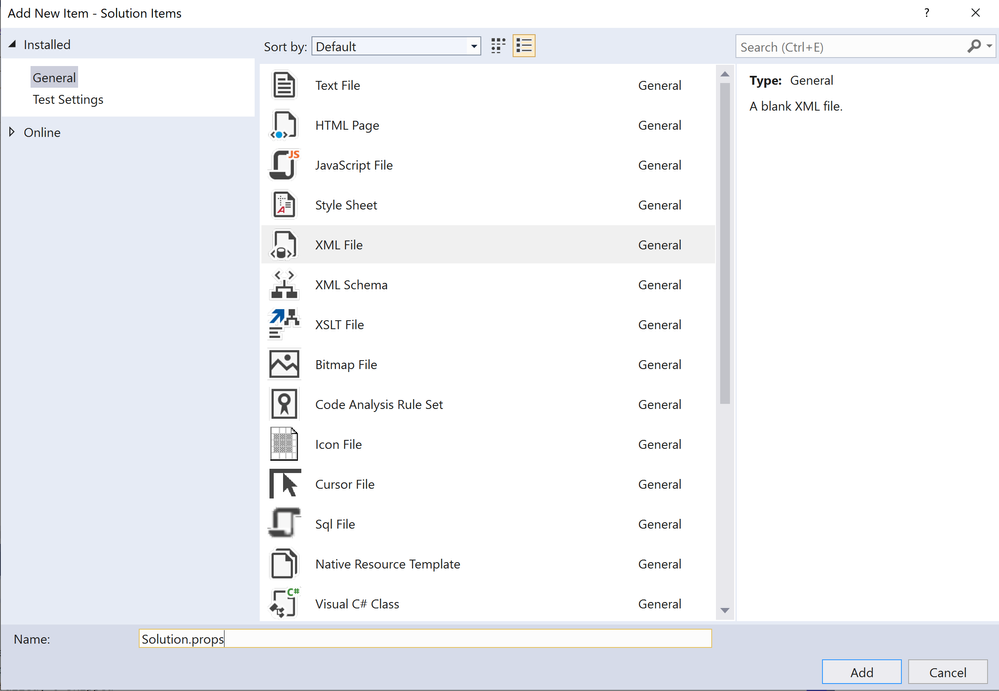Click the 'Icon File' label

338,445
